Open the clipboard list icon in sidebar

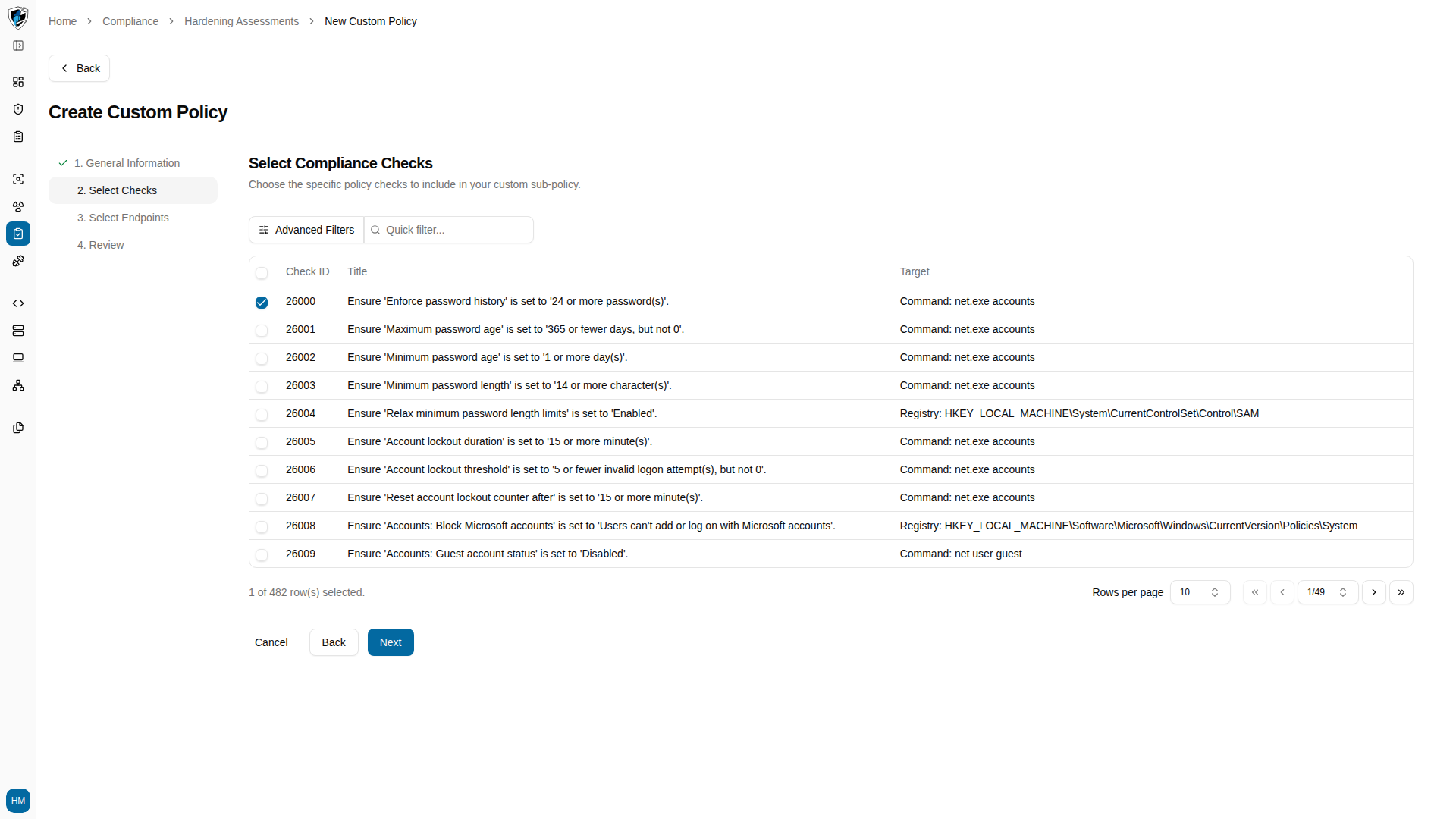(18, 136)
